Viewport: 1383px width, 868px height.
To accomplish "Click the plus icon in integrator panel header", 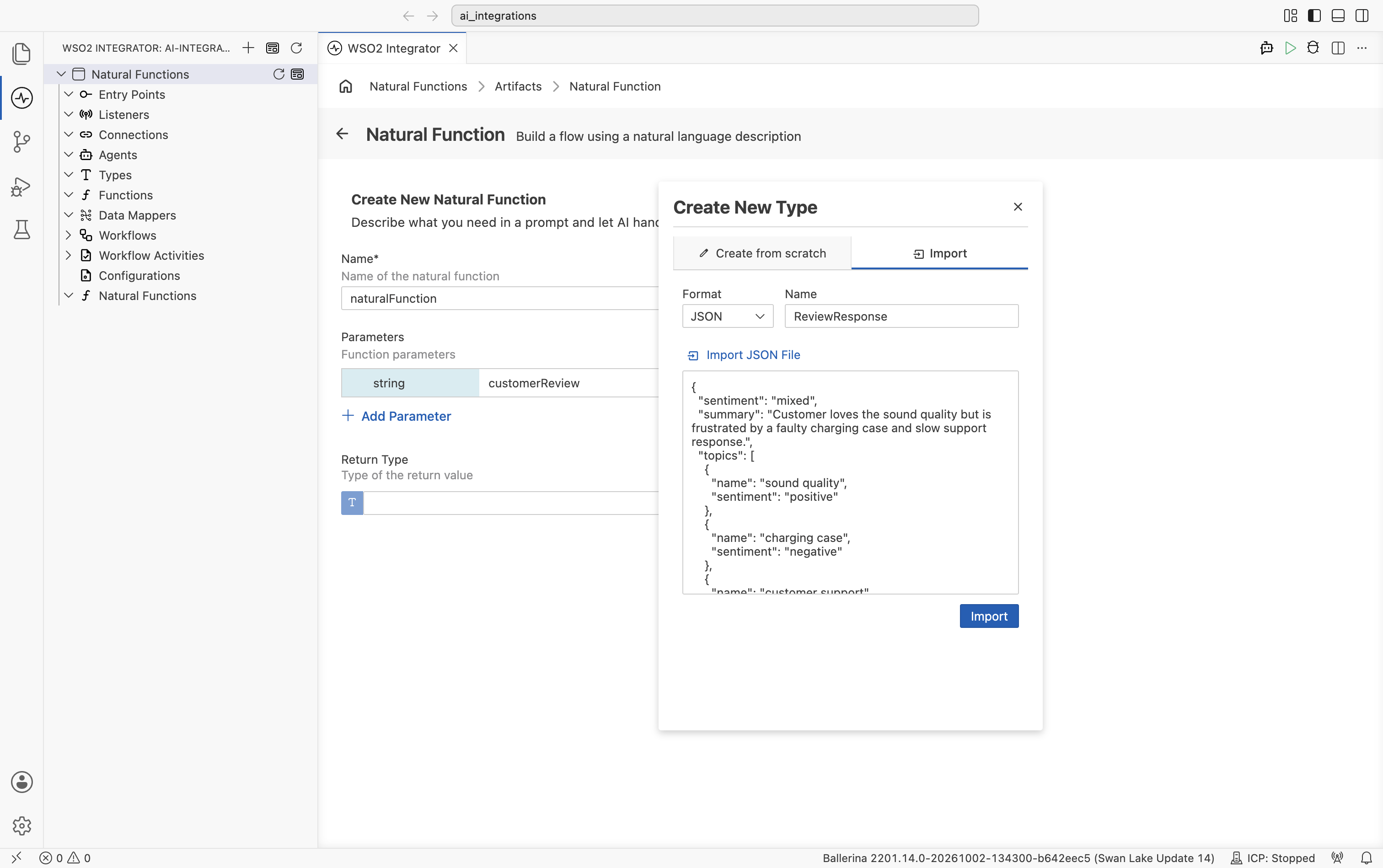I will coord(248,48).
